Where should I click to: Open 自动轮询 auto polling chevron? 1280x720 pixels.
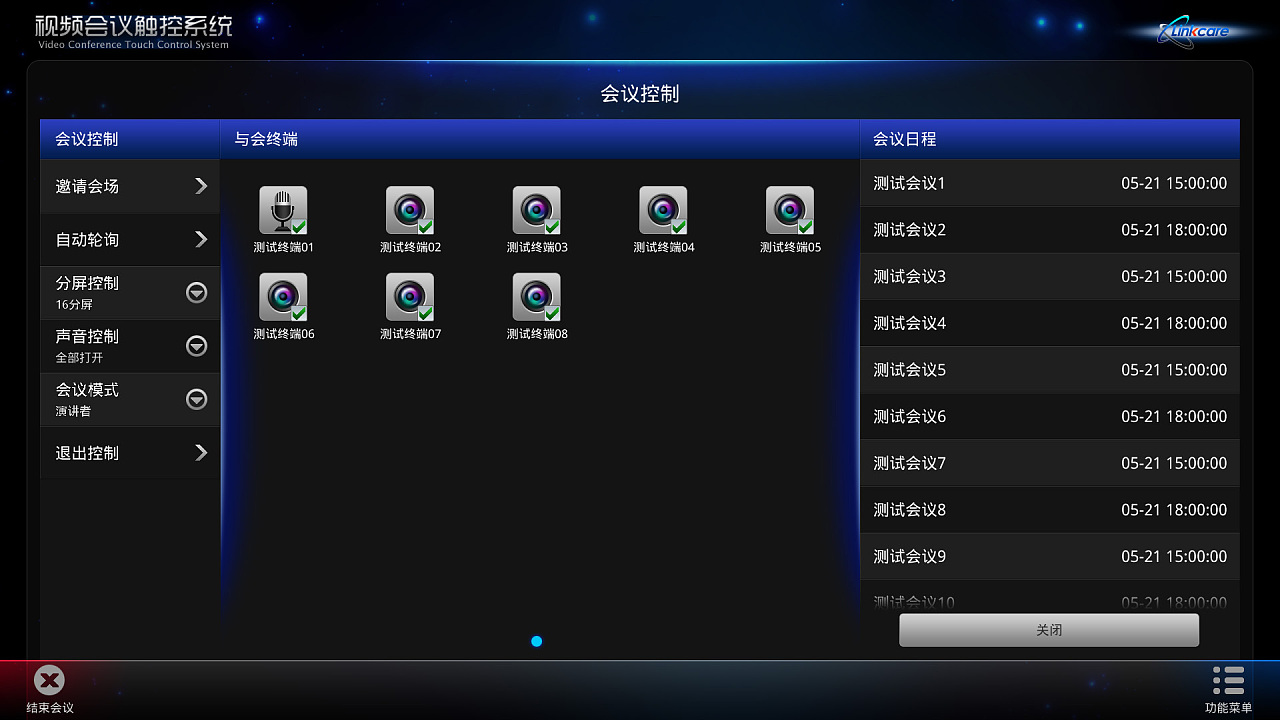pyautogui.click(x=201, y=239)
